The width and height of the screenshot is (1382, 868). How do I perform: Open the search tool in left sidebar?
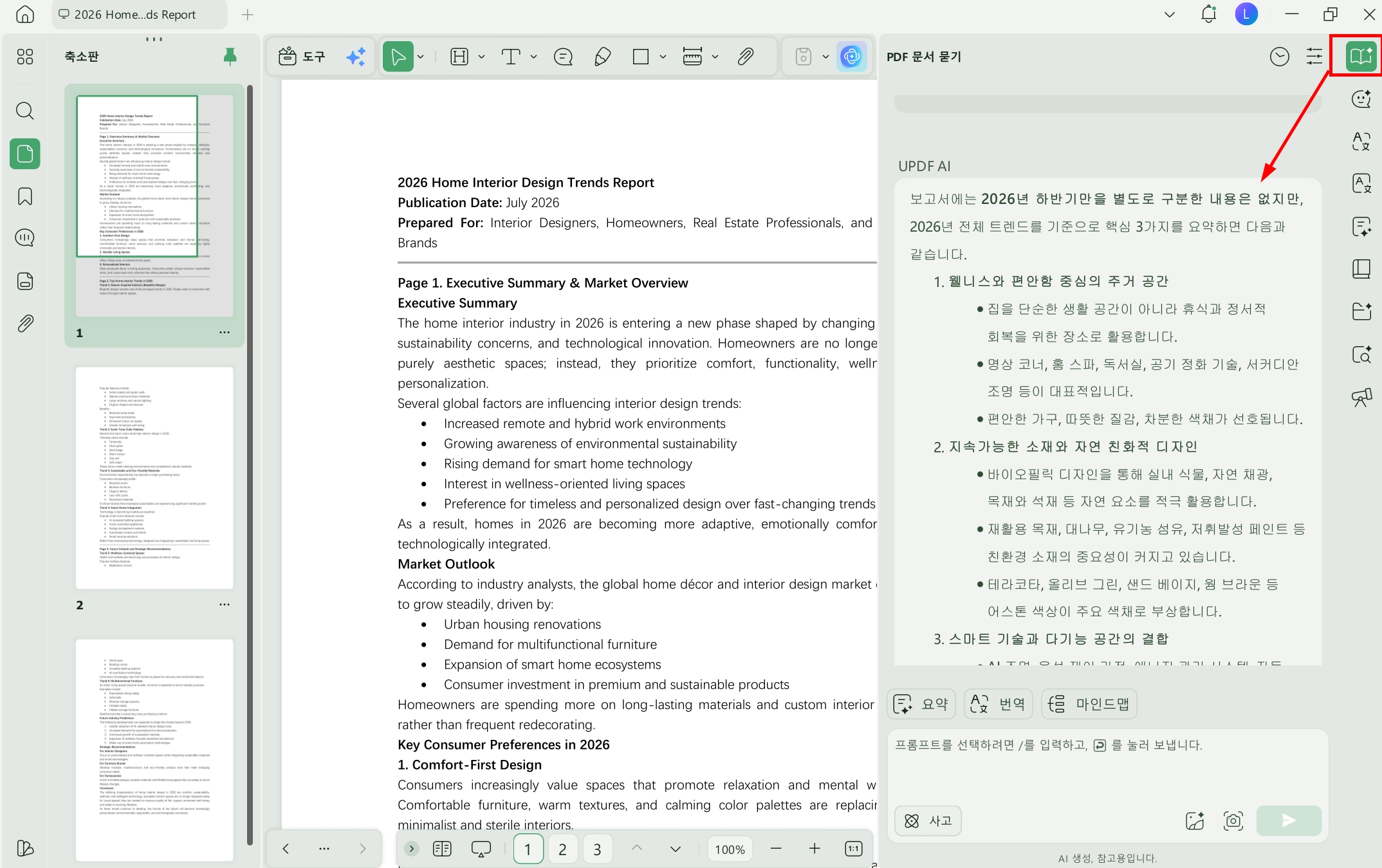coord(25,111)
